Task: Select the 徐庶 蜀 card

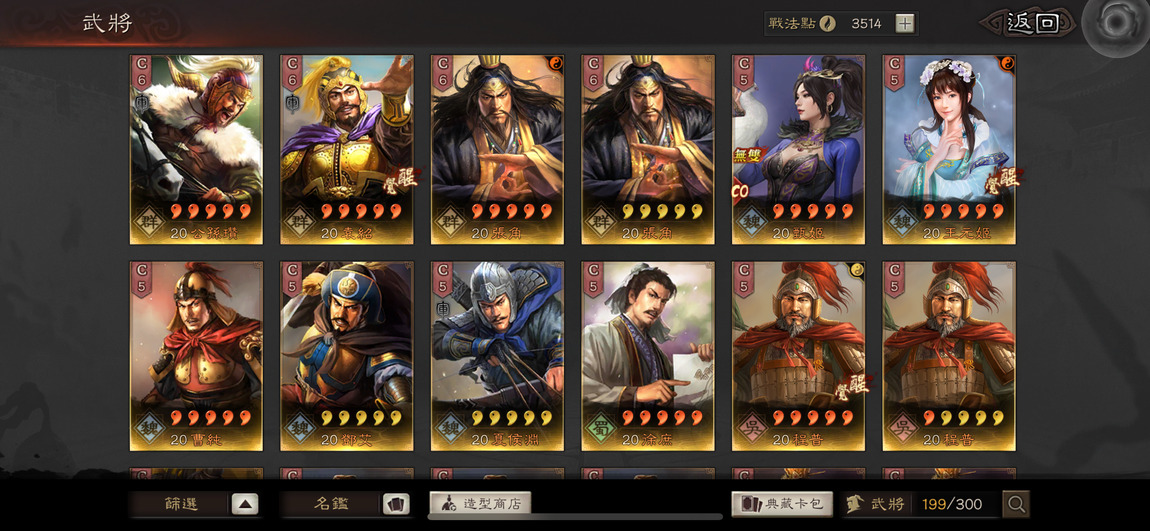Action: point(648,356)
